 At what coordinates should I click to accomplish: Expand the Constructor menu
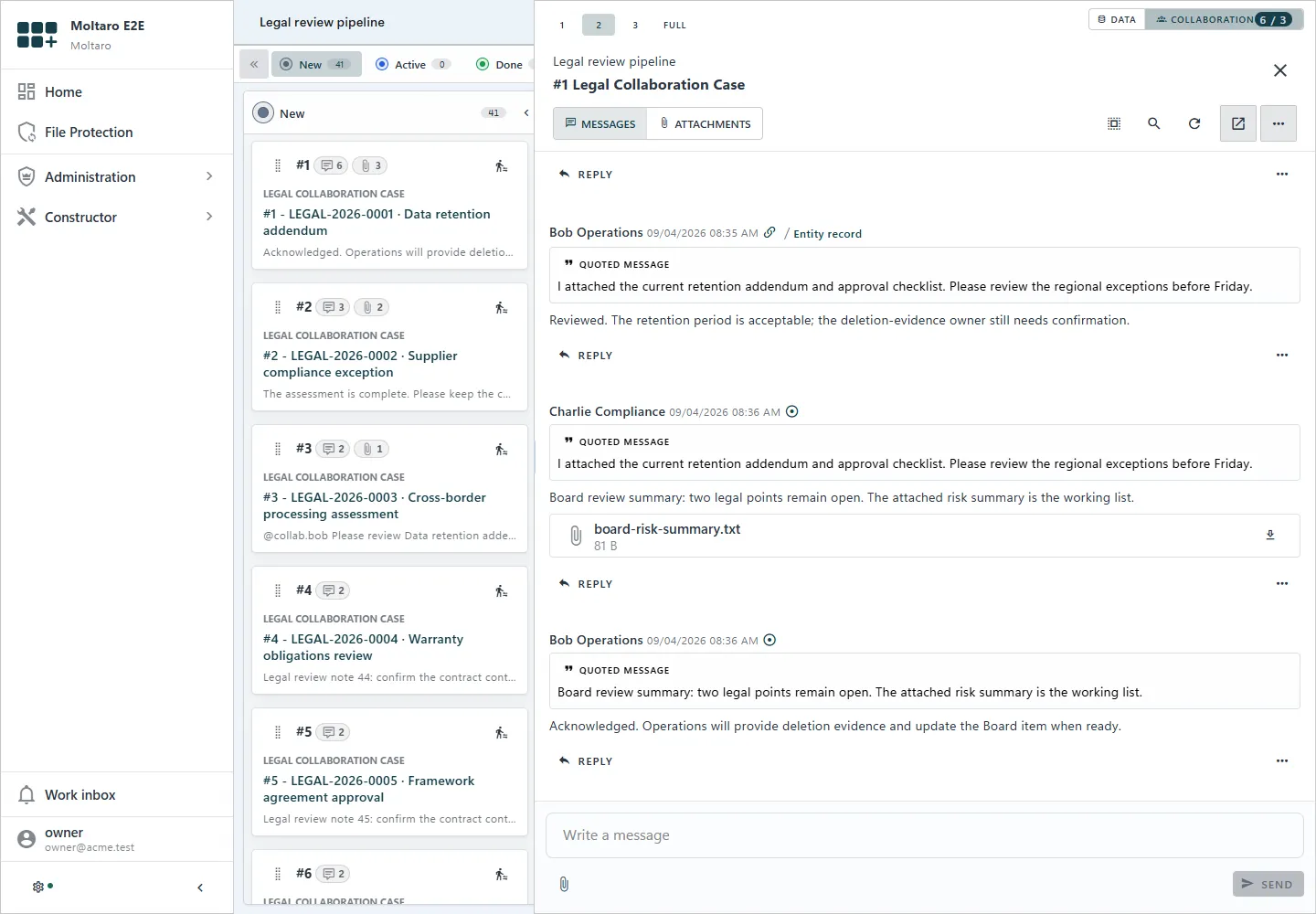(117, 217)
